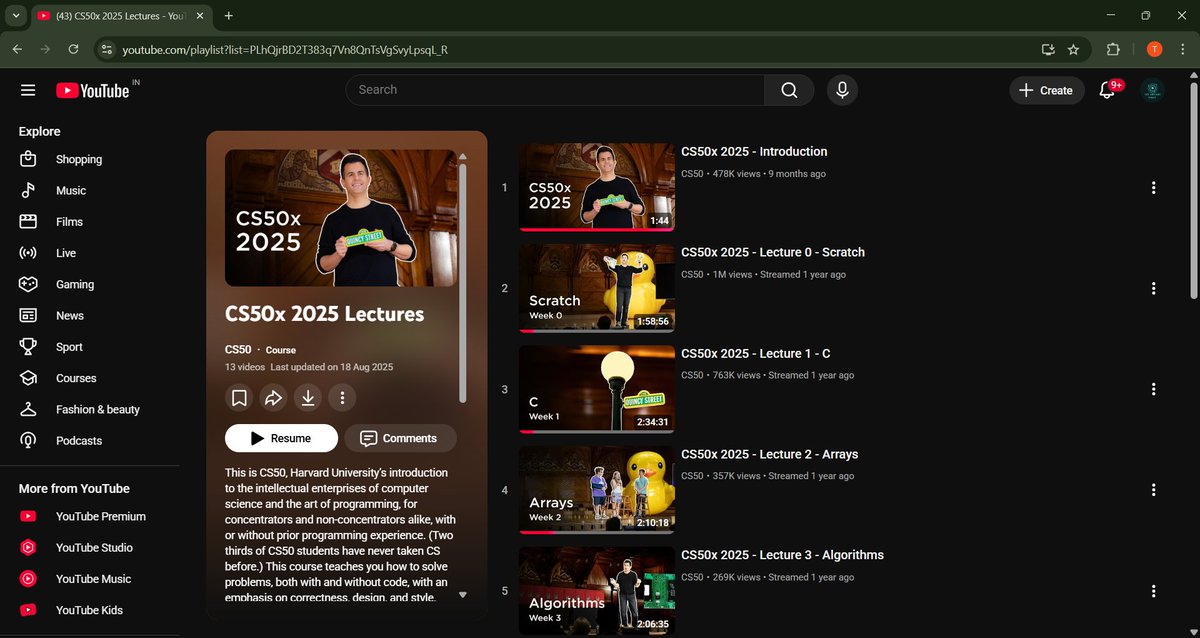Reload the page
This screenshot has height=638, width=1200.
73,49
